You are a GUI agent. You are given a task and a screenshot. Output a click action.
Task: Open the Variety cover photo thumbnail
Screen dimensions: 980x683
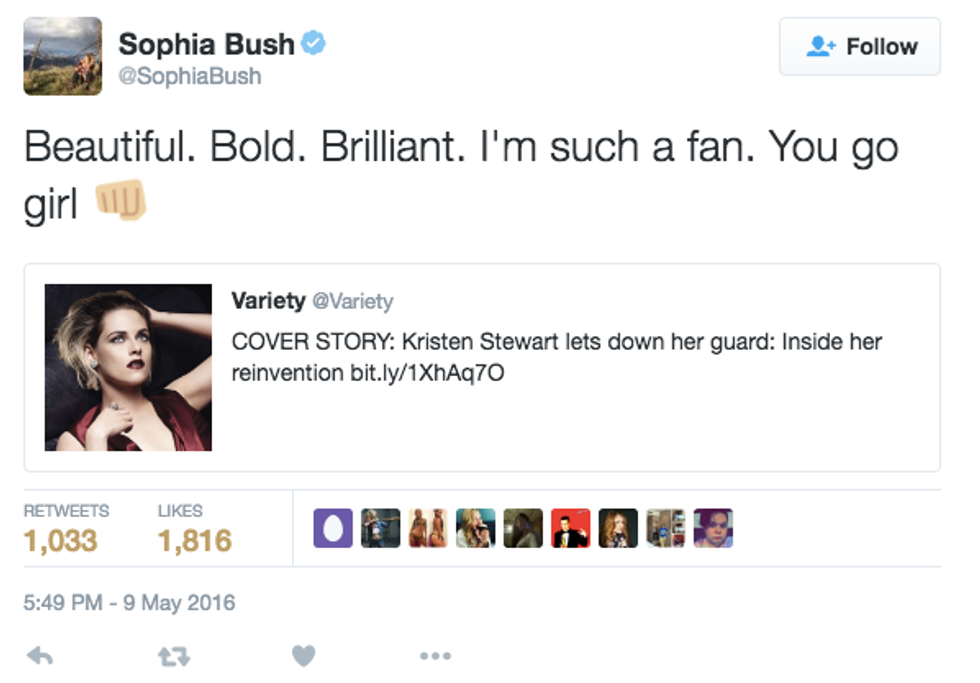click(128, 367)
